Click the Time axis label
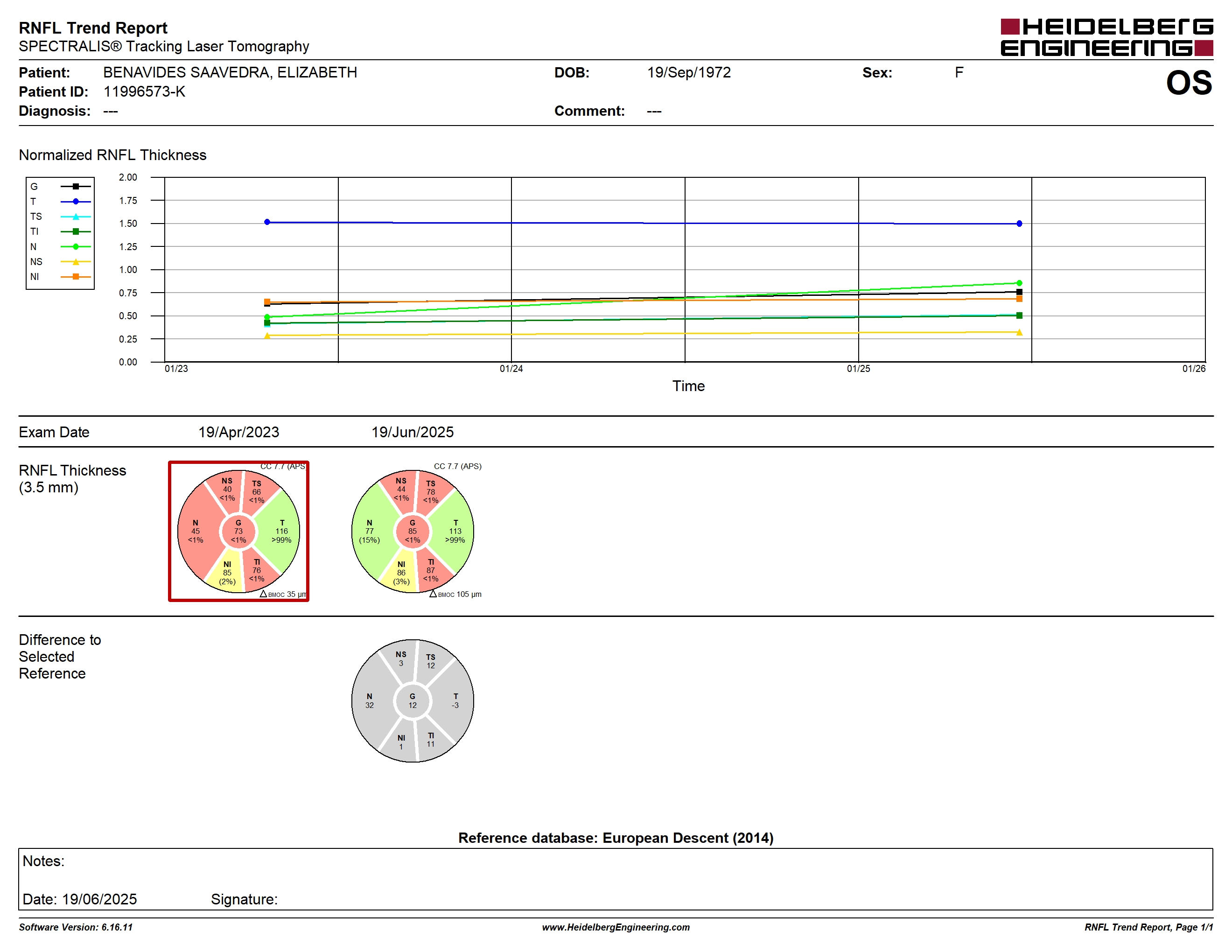 pyautogui.click(x=688, y=386)
